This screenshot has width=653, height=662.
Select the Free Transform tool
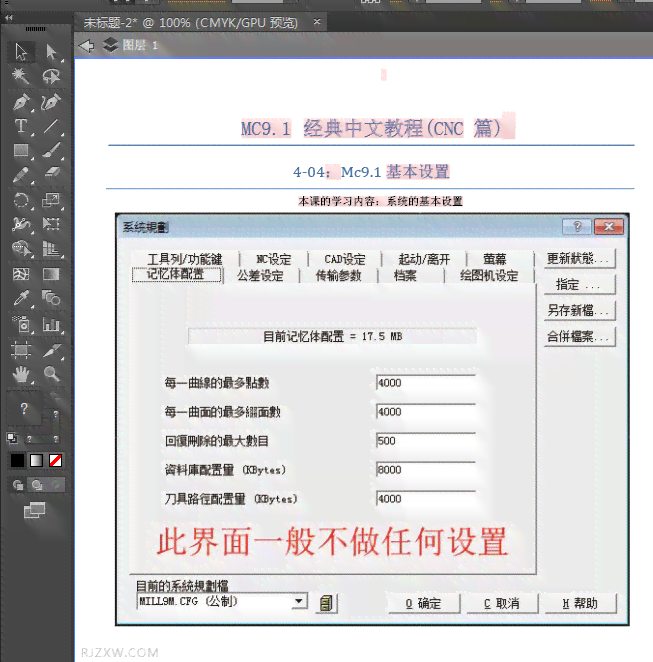coord(51,224)
